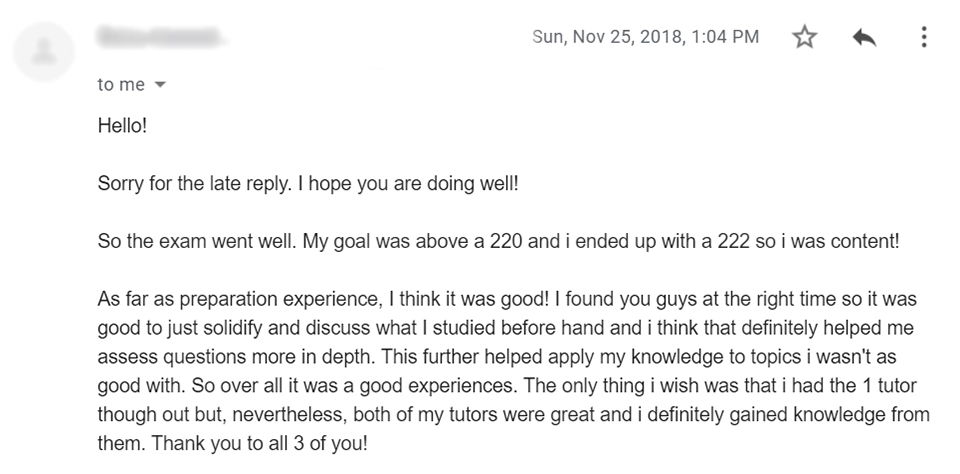
Task: Star this email message
Action: click(804, 37)
